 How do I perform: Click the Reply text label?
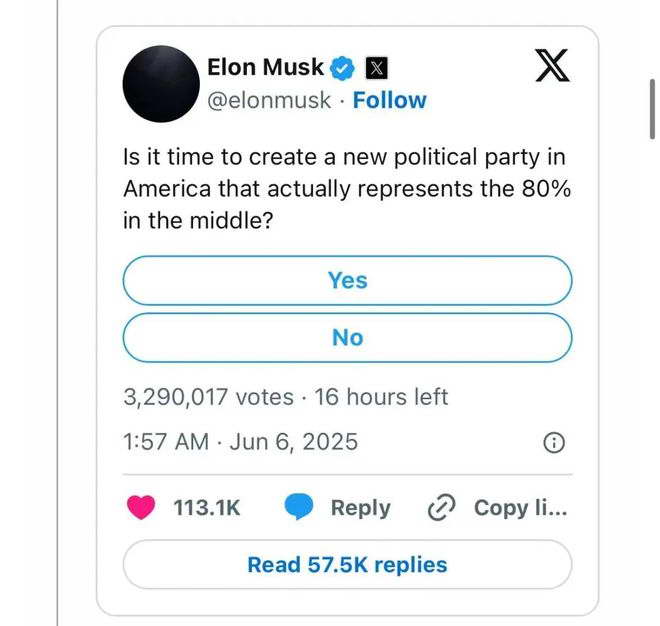(x=360, y=508)
